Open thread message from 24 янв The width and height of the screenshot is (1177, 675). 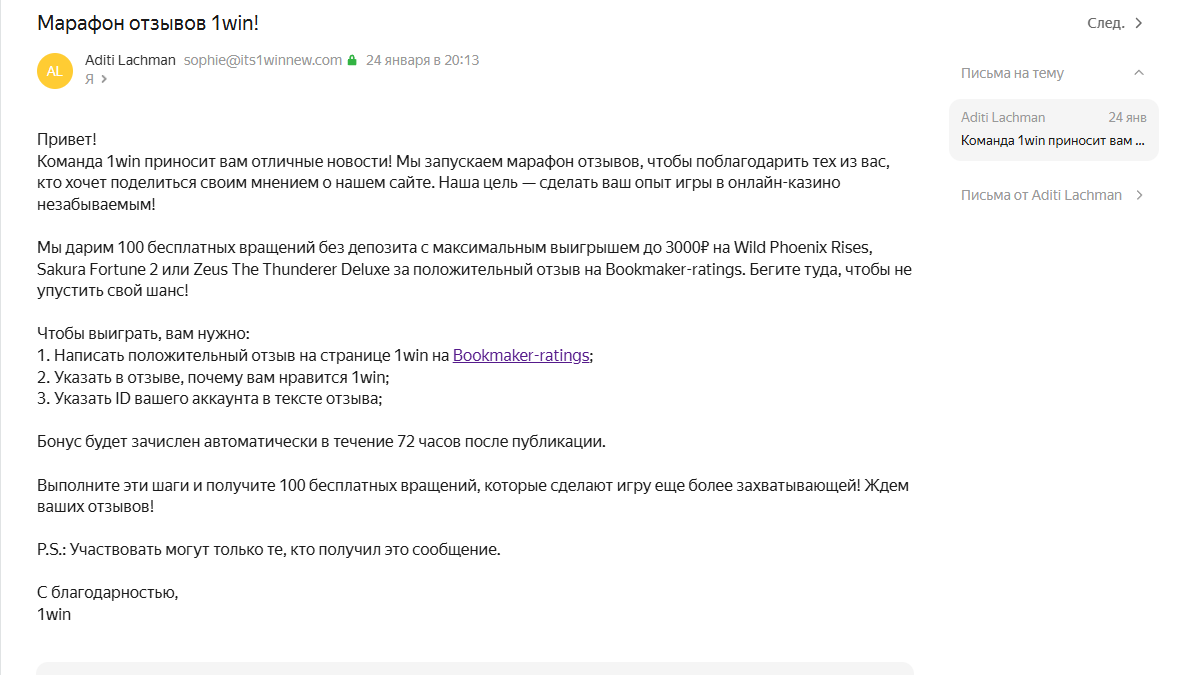pos(1053,129)
